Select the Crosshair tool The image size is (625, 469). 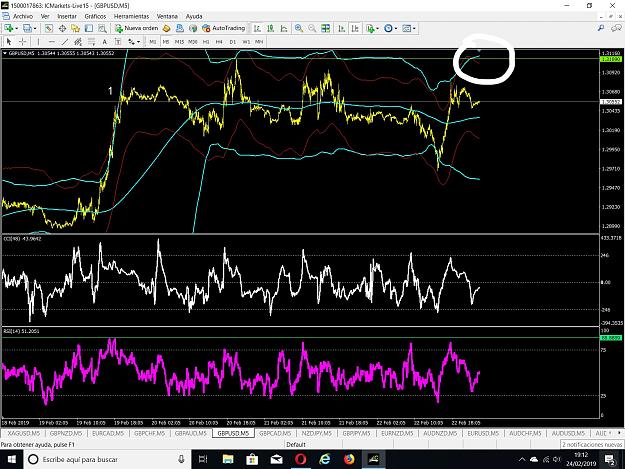tap(22, 41)
